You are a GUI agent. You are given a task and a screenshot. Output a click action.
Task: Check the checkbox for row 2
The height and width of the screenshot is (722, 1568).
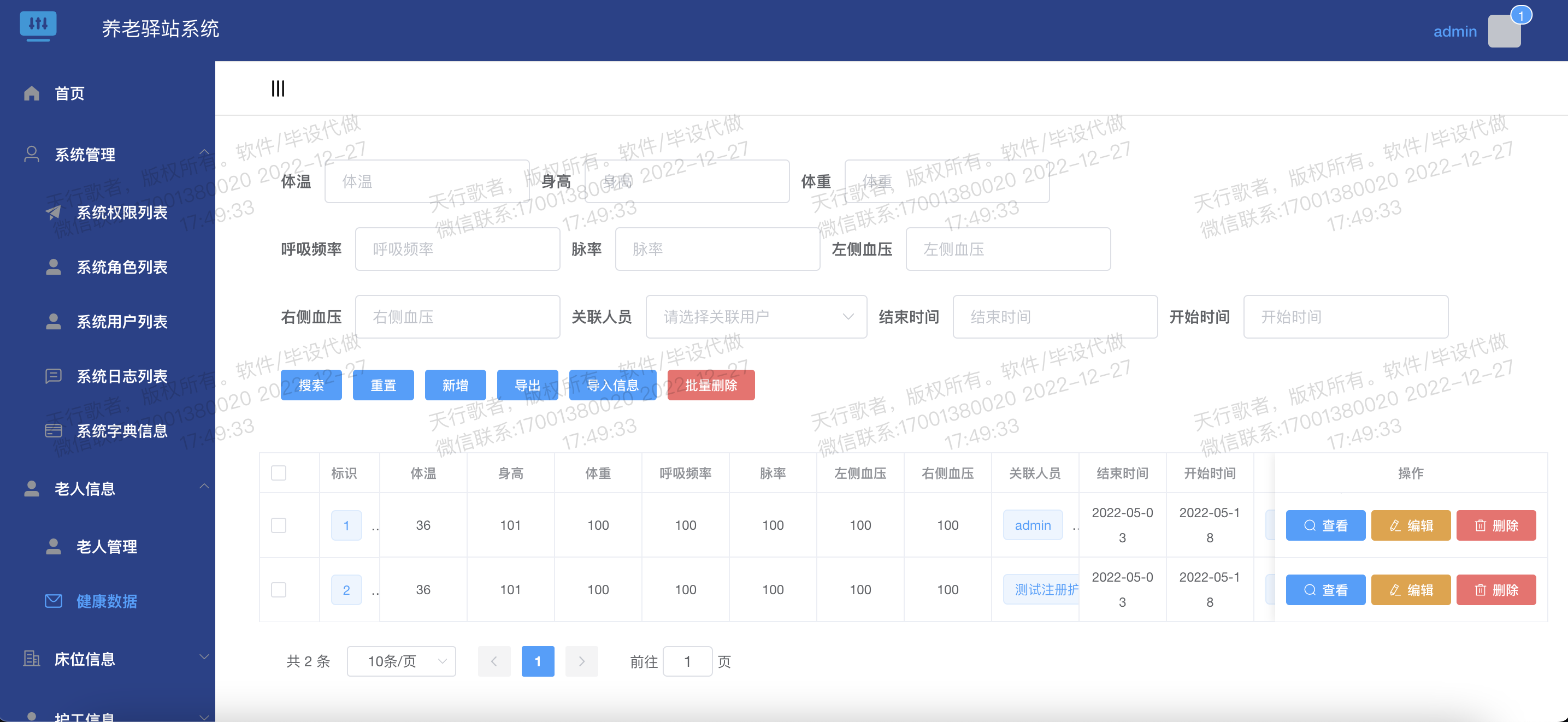coord(278,589)
